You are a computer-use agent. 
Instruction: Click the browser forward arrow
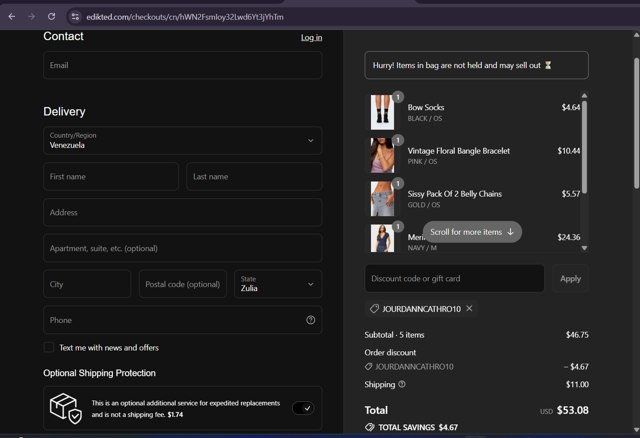[x=31, y=17]
